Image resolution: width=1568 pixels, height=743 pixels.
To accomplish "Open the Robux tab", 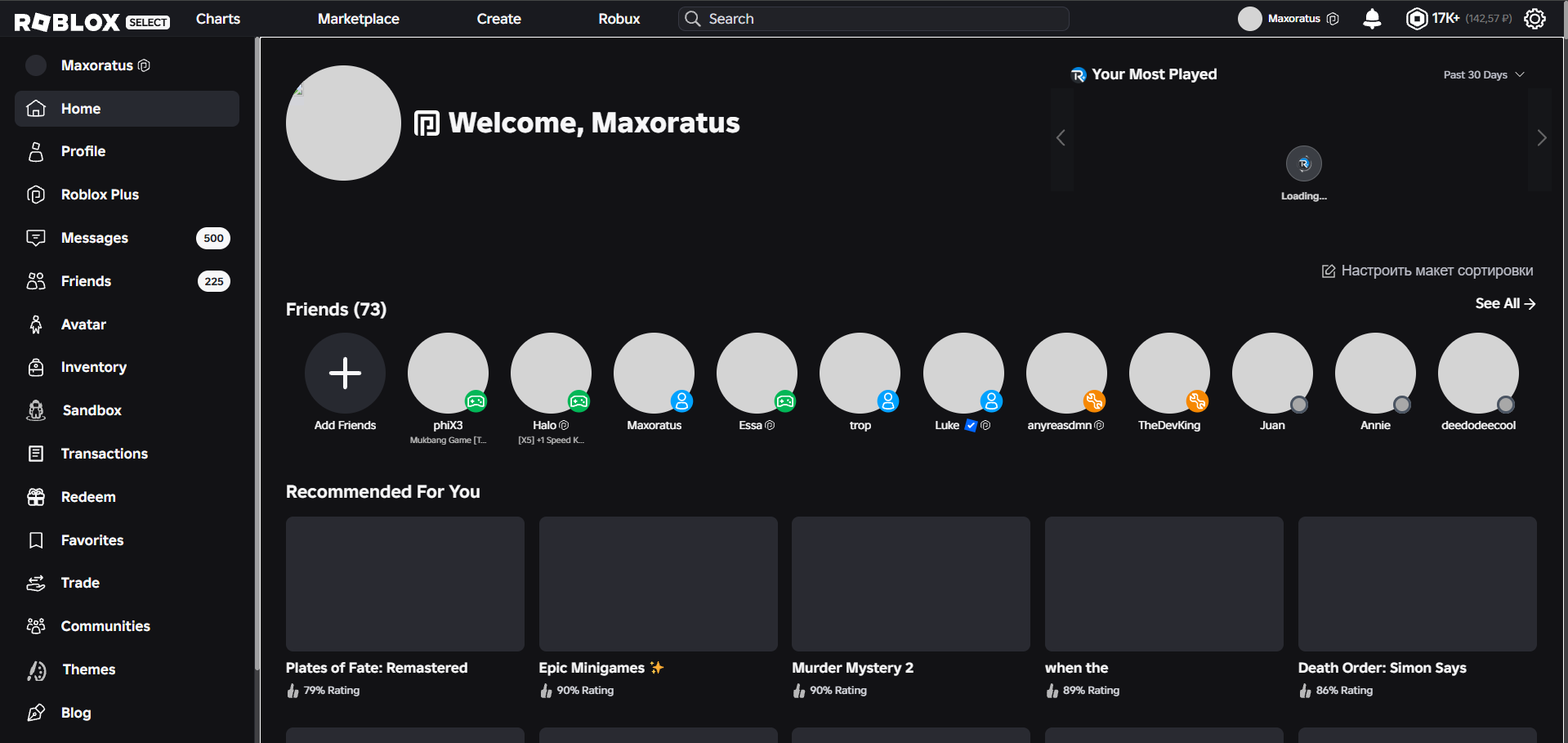I will coord(619,19).
